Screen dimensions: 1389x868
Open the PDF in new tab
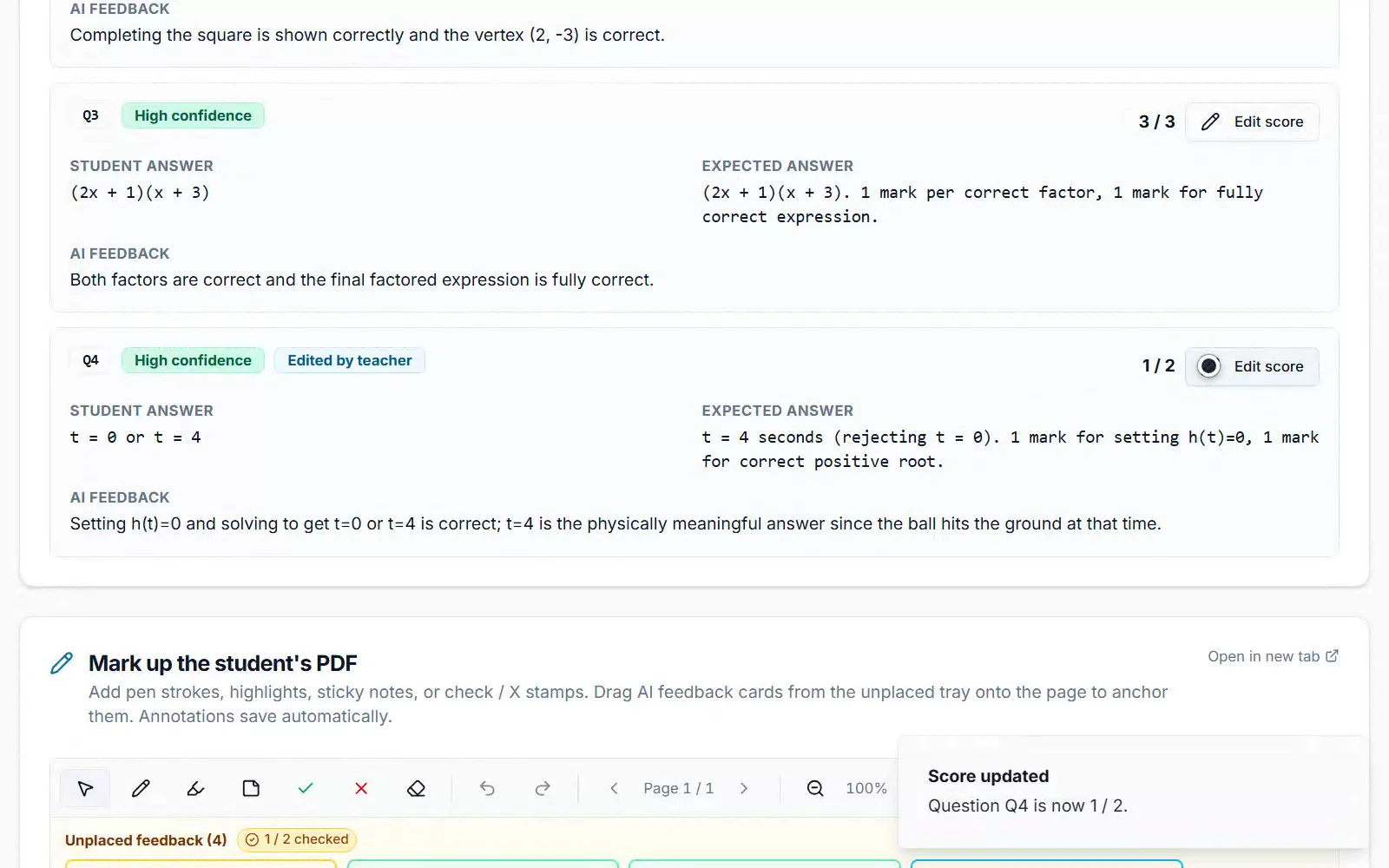(1274, 656)
